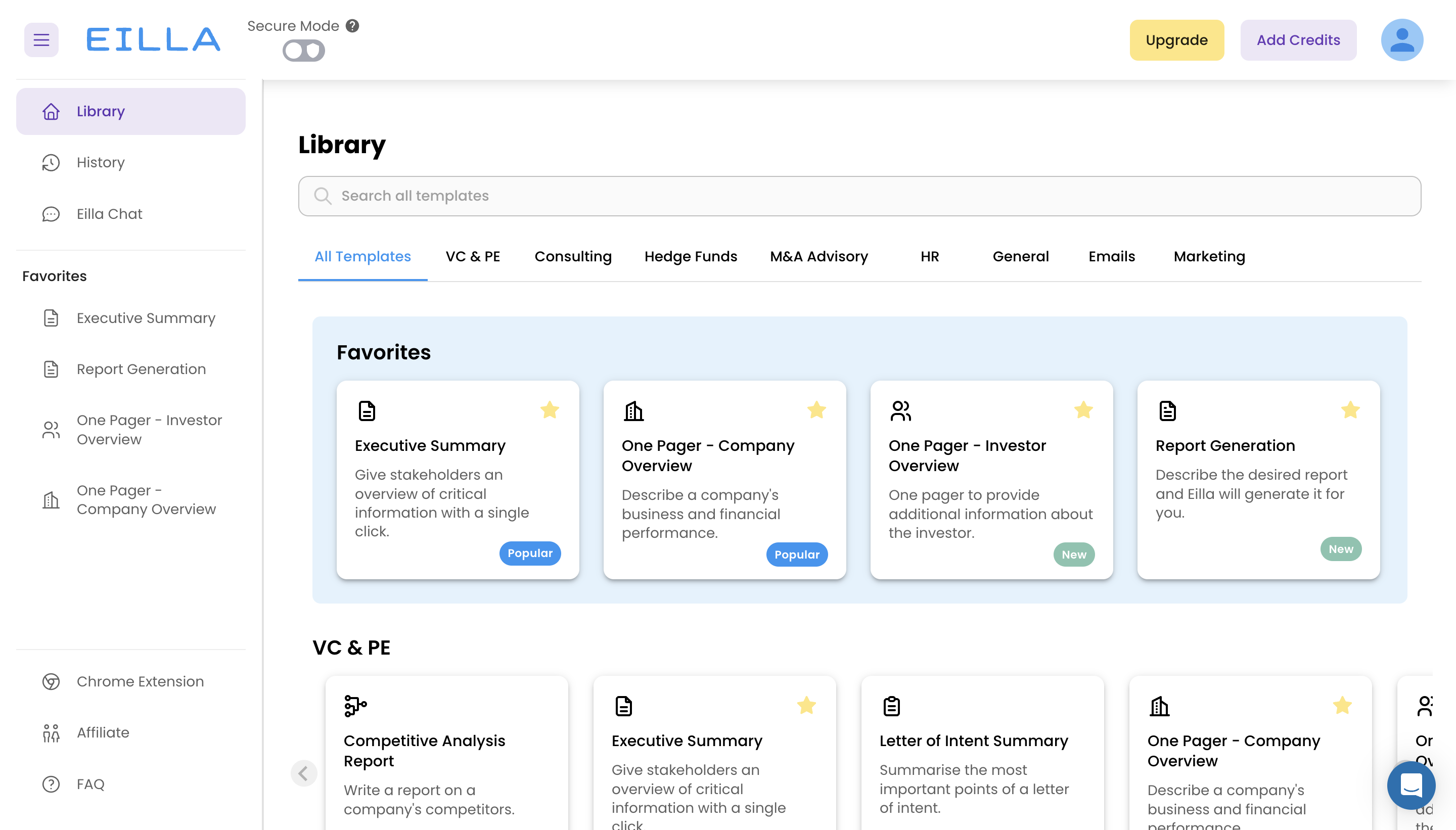Screen dimensions: 1456x830
Task: Switch to the General tab
Action: (1020, 256)
